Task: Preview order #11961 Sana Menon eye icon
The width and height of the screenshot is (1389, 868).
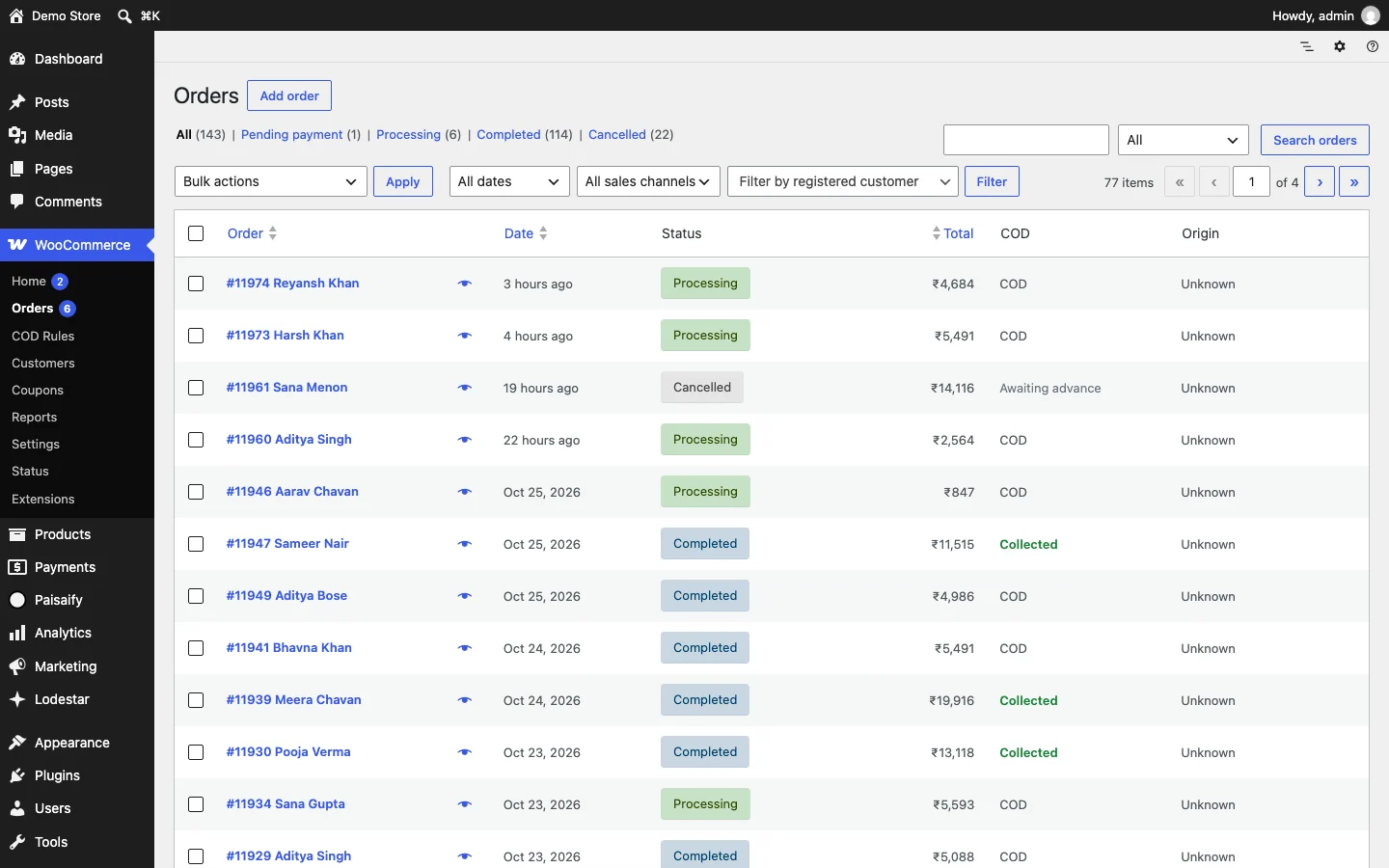Action: click(465, 388)
